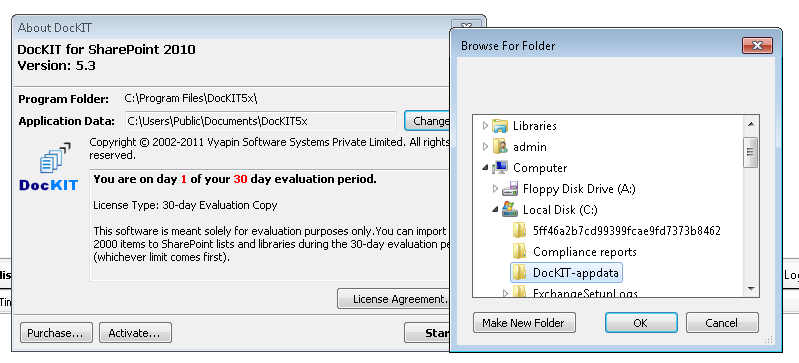Click the Activate button
Screen dimensions: 799x363
click(x=135, y=333)
